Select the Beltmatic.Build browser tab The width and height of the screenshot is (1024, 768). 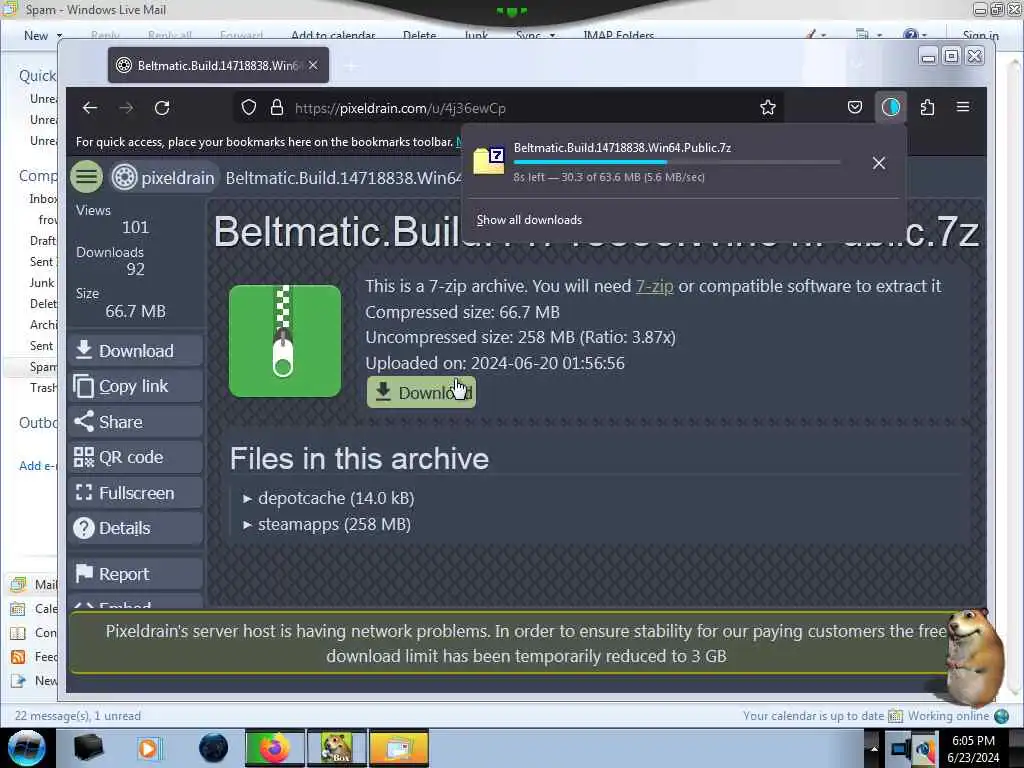point(217,65)
